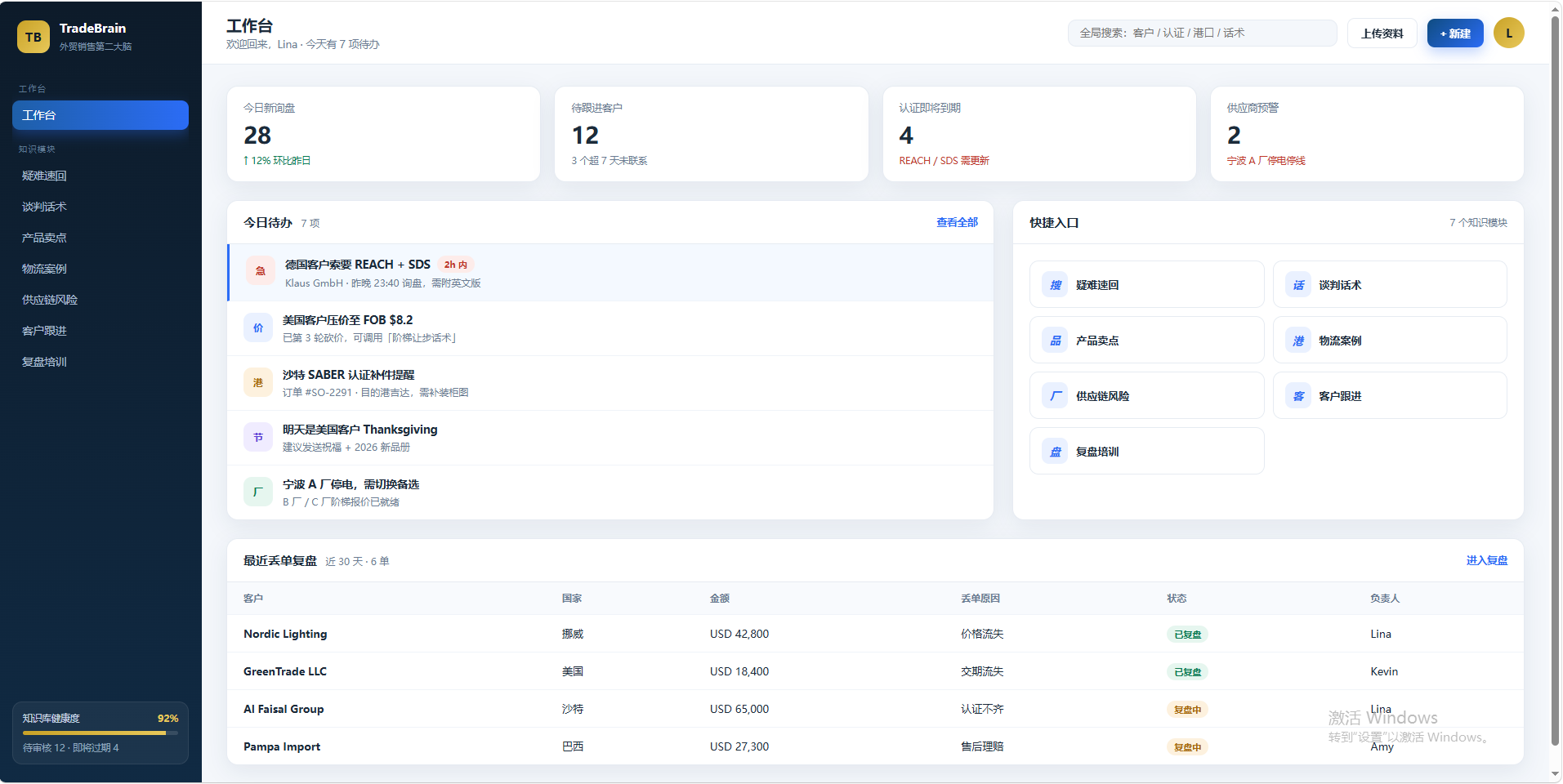Click the 客 icon in the 客户跟进 shortcut
The width and height of the screenshot is (1563, 784).
click(x=1298, y=396)
